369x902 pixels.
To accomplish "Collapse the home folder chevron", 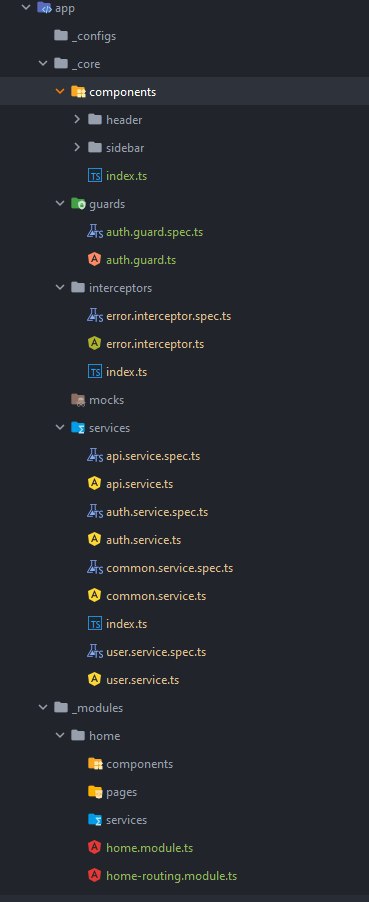I will (60, 735).
